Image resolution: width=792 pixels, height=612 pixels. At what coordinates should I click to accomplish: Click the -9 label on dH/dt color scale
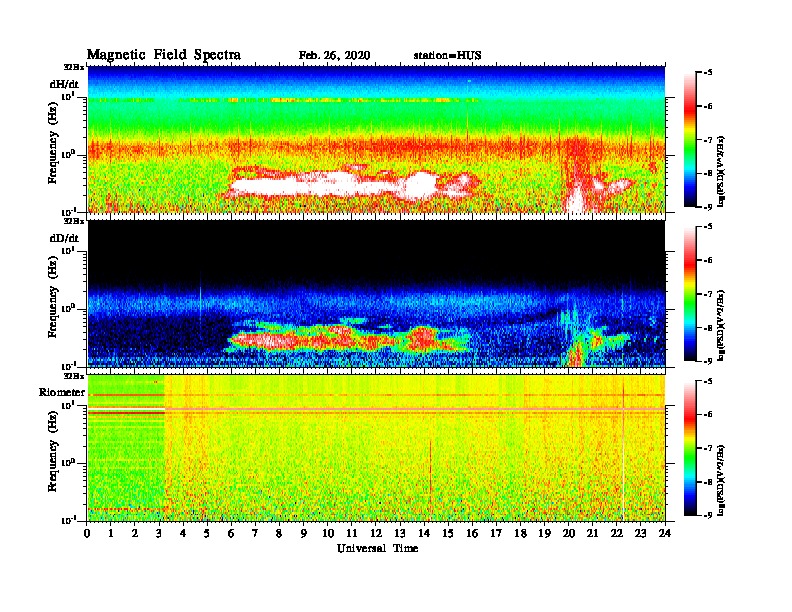pos(708,207)
